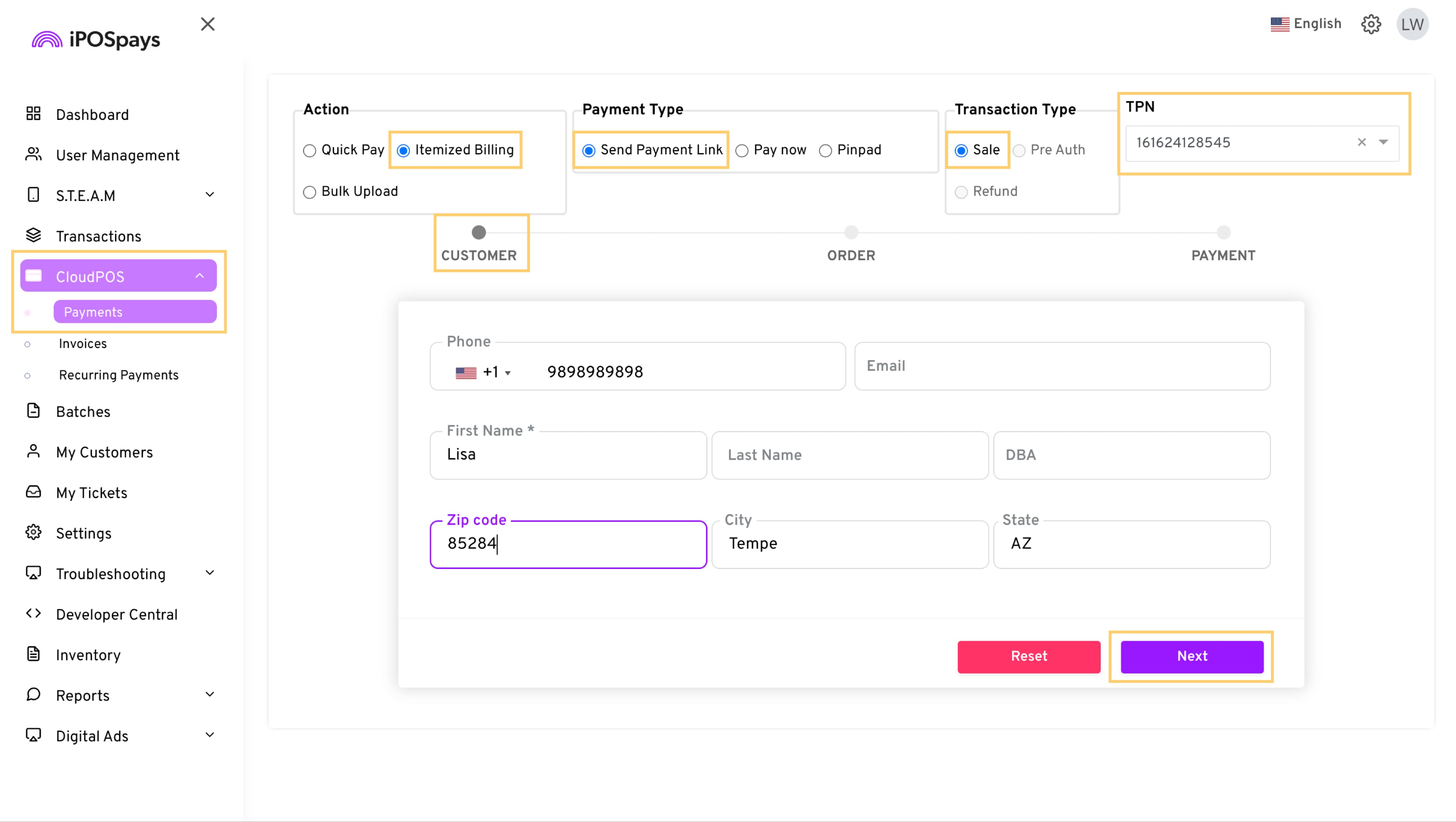Select the Itemized Billing radio option
This screenshot has height=822, width=1456.
(403, 150)
